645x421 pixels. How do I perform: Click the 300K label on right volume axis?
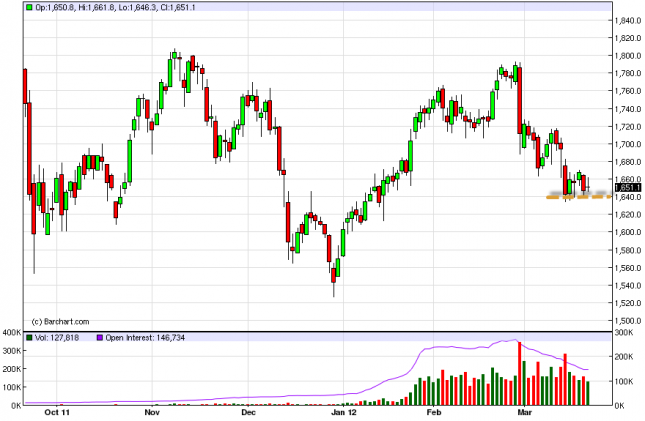click(x=624, y=333)
